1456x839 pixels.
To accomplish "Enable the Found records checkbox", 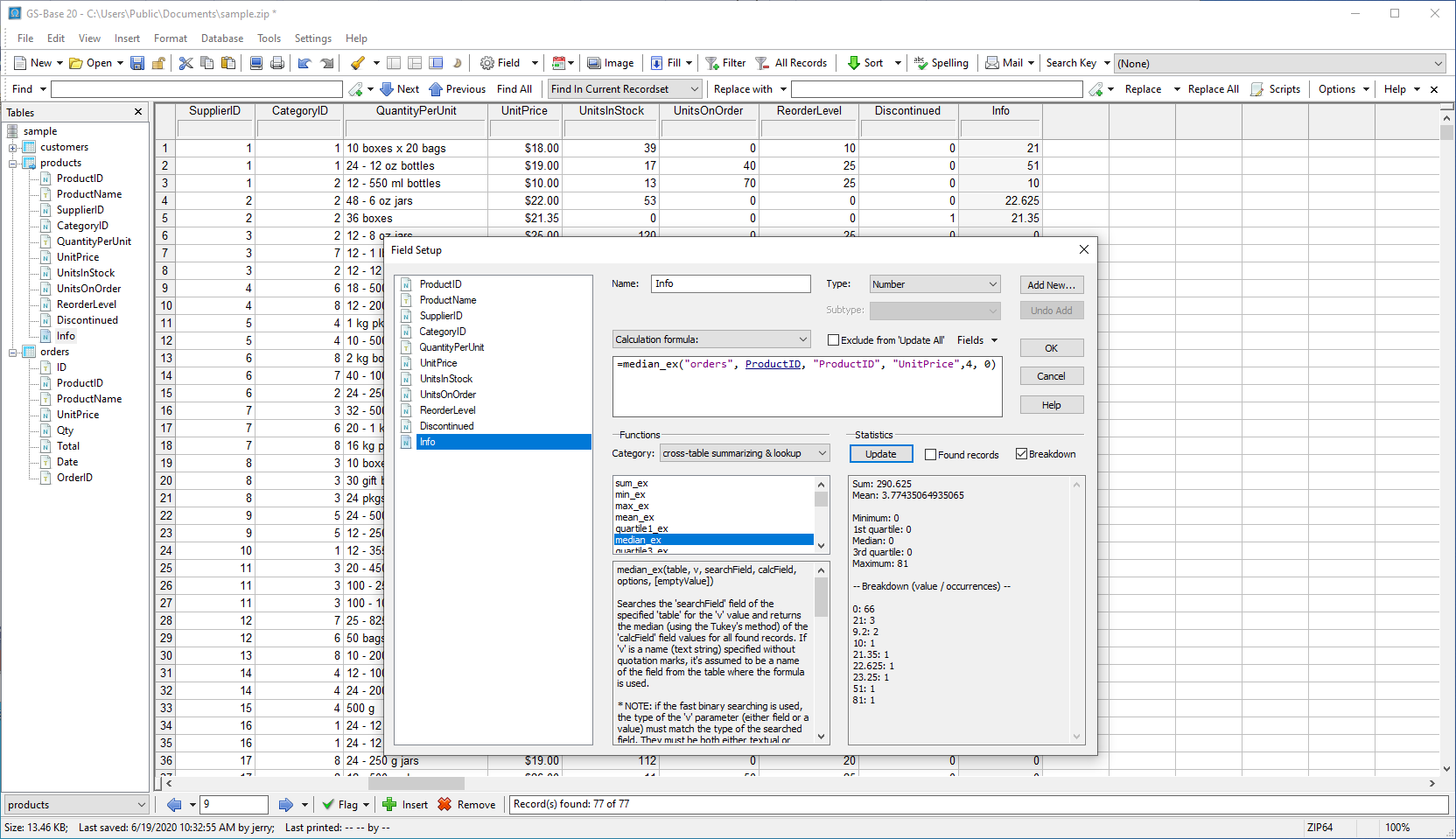I will 931,455.
